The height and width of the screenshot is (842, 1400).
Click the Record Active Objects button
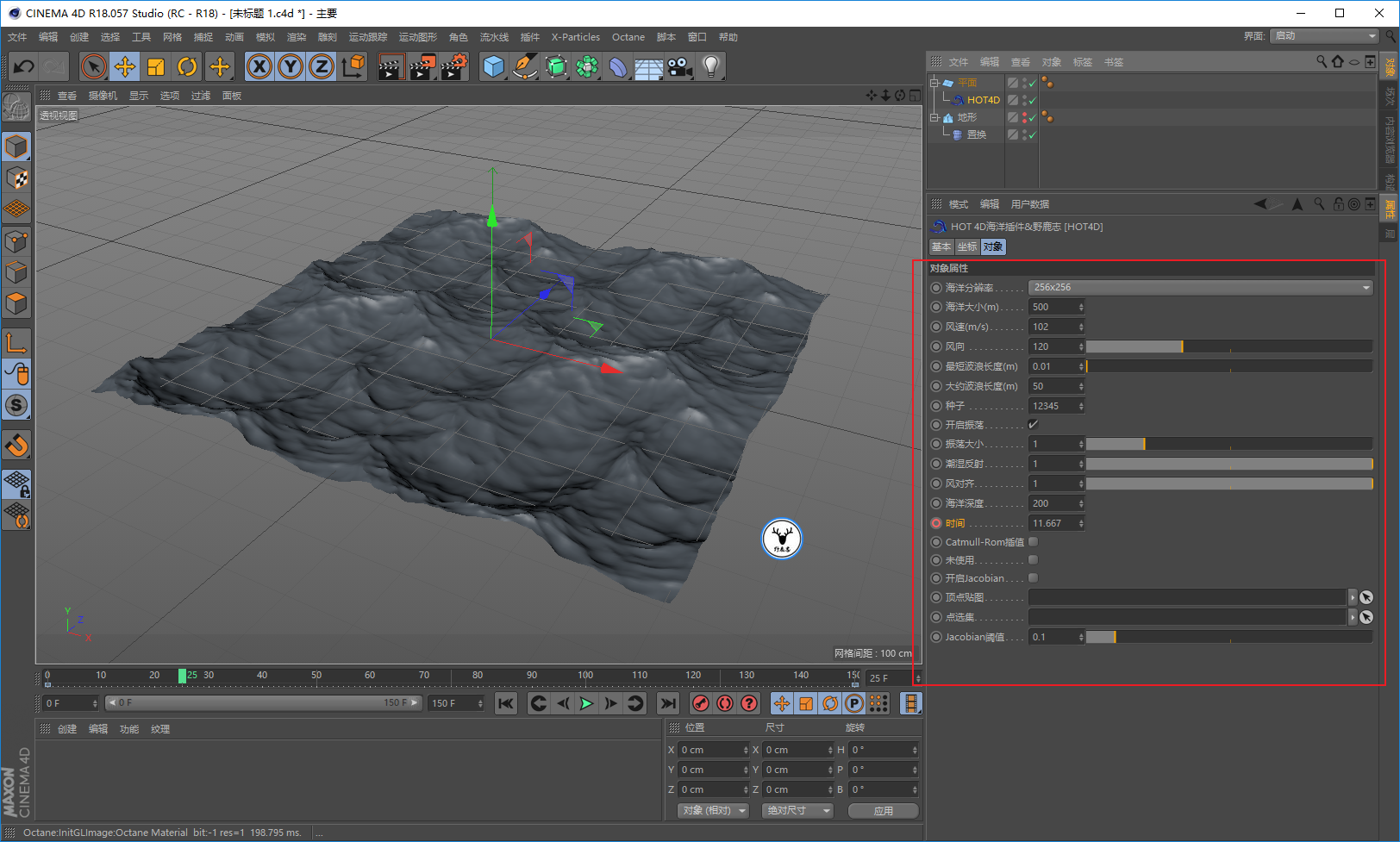(x=701, y=703)
